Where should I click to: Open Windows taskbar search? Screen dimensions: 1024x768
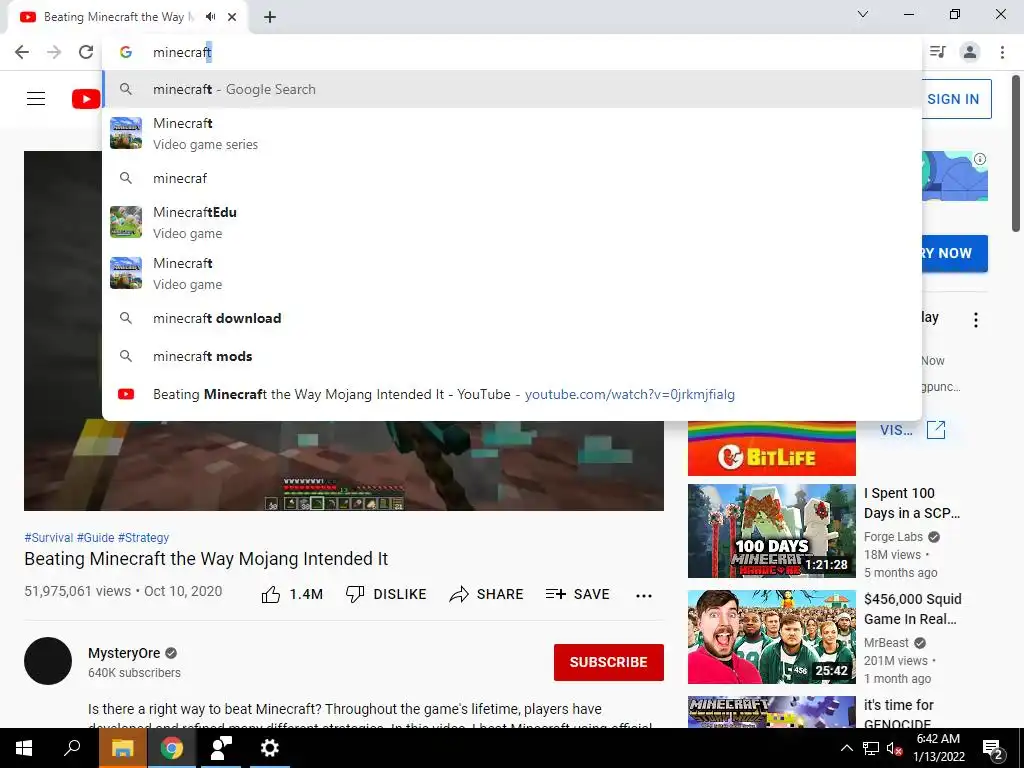coord(72,748)
